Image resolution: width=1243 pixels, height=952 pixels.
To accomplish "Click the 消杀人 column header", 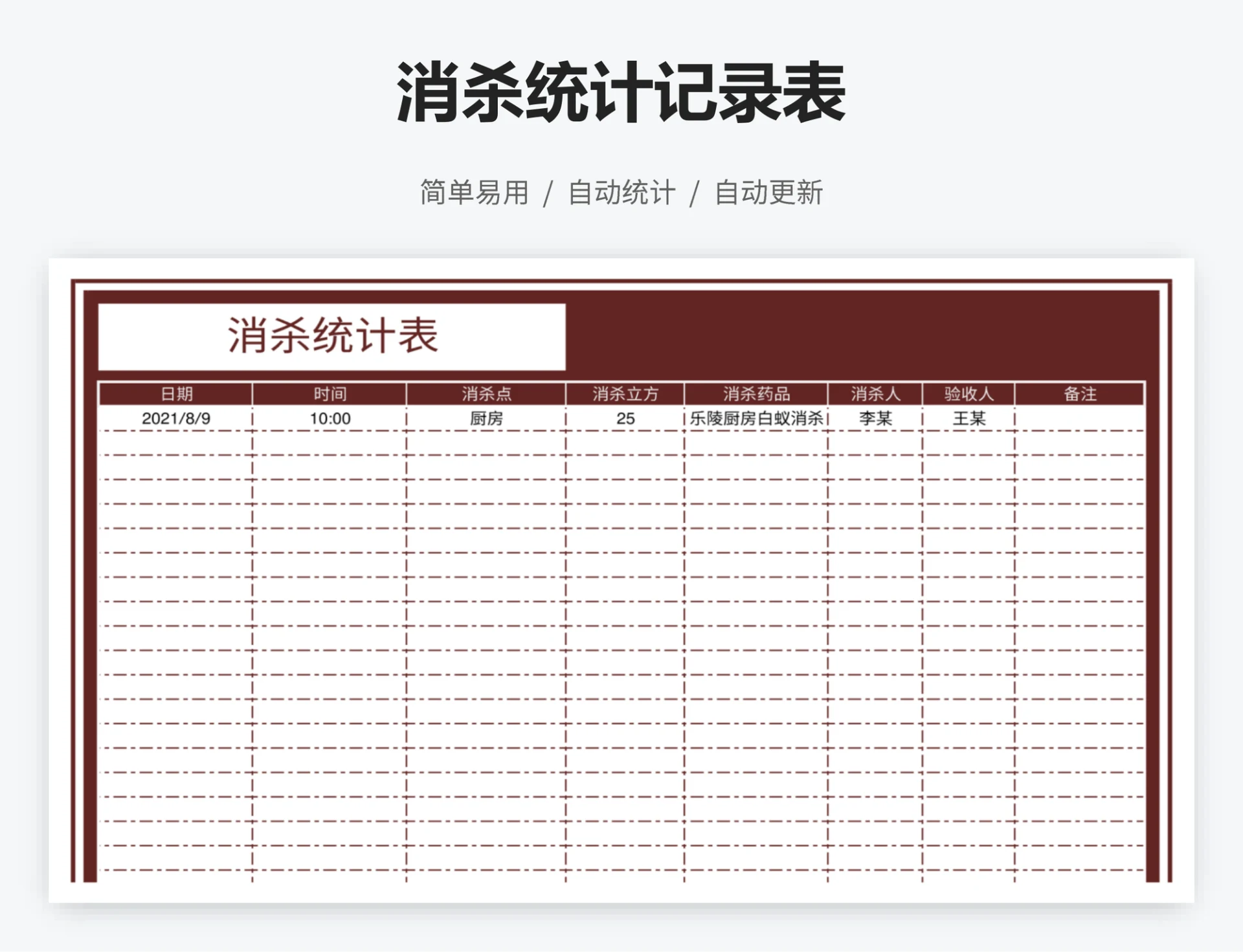I will 875,393.
